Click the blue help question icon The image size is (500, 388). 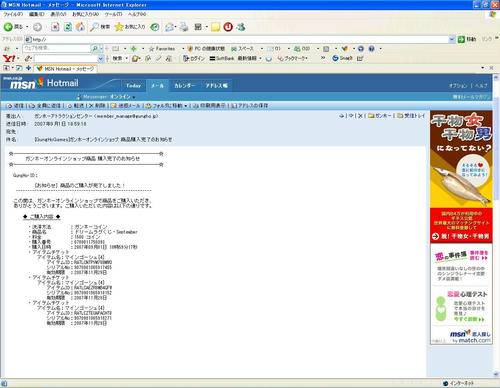point(372,49)
